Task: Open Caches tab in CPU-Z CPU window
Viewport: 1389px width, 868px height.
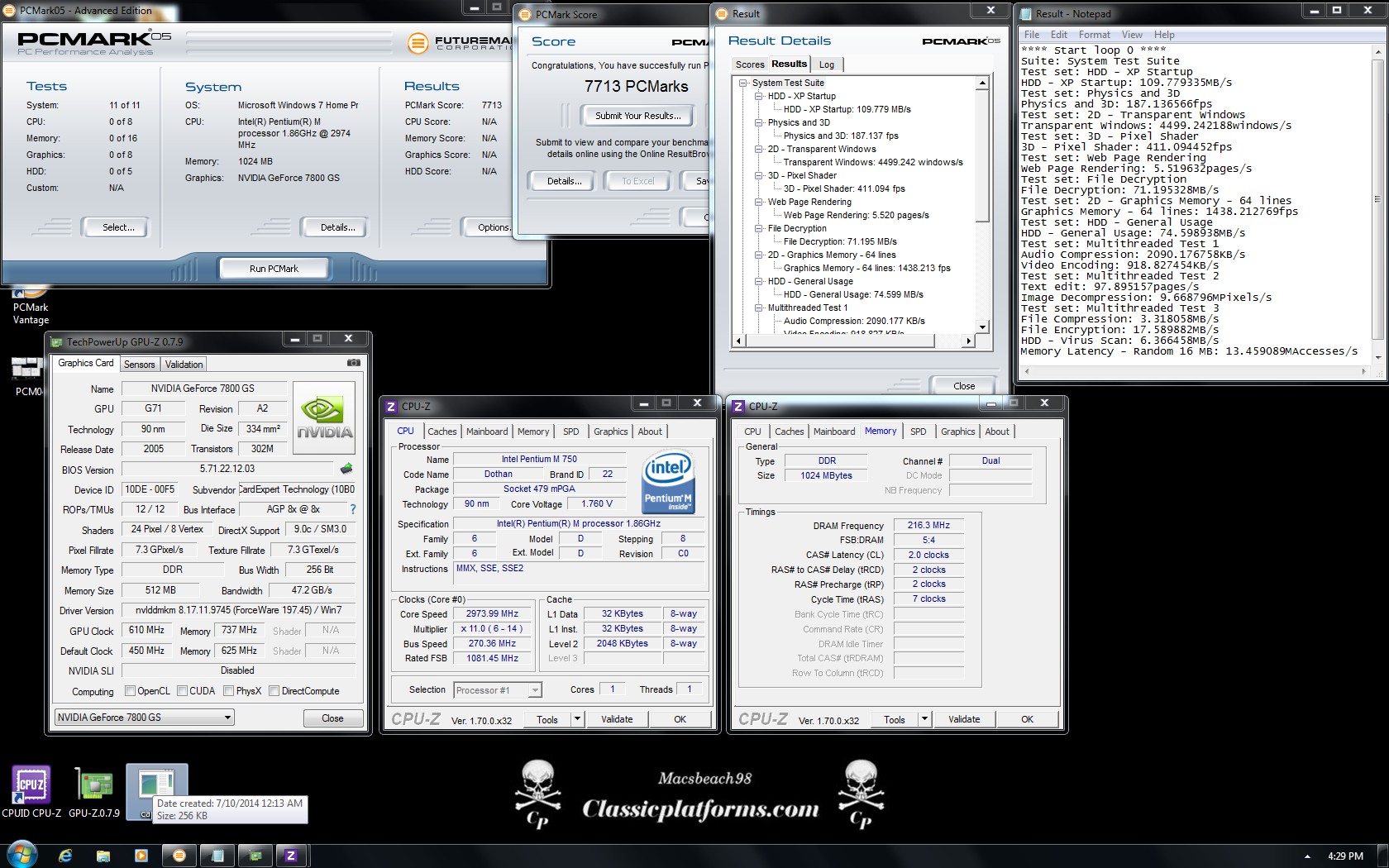Action: pyautogui.click(x=442, y=432)
